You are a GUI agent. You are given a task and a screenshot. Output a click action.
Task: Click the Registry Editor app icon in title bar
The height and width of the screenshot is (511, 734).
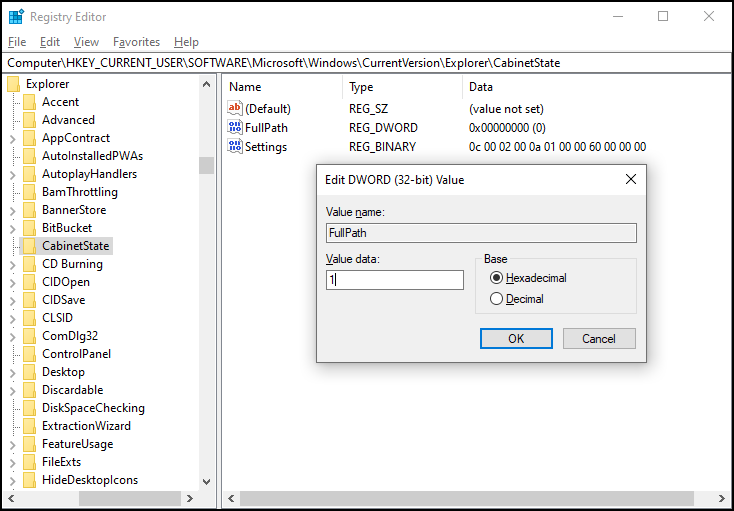[16, 17]
